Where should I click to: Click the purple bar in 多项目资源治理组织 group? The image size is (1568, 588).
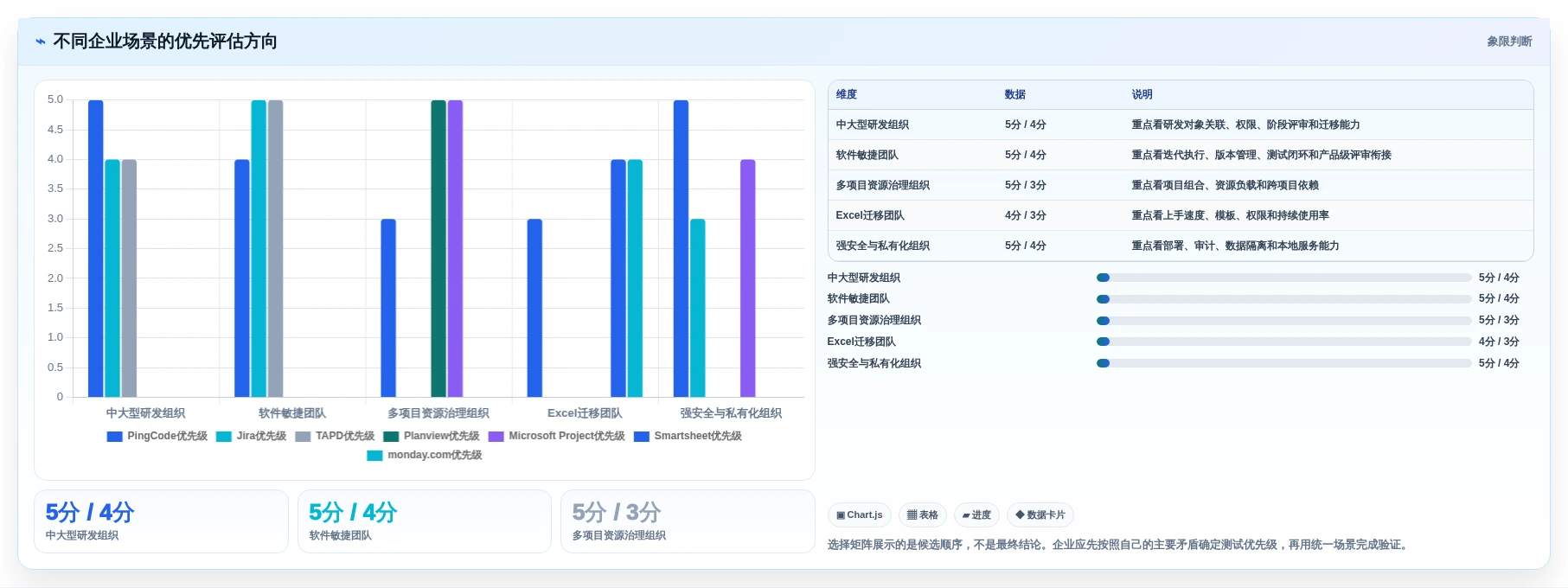click(x=455, y=249)
